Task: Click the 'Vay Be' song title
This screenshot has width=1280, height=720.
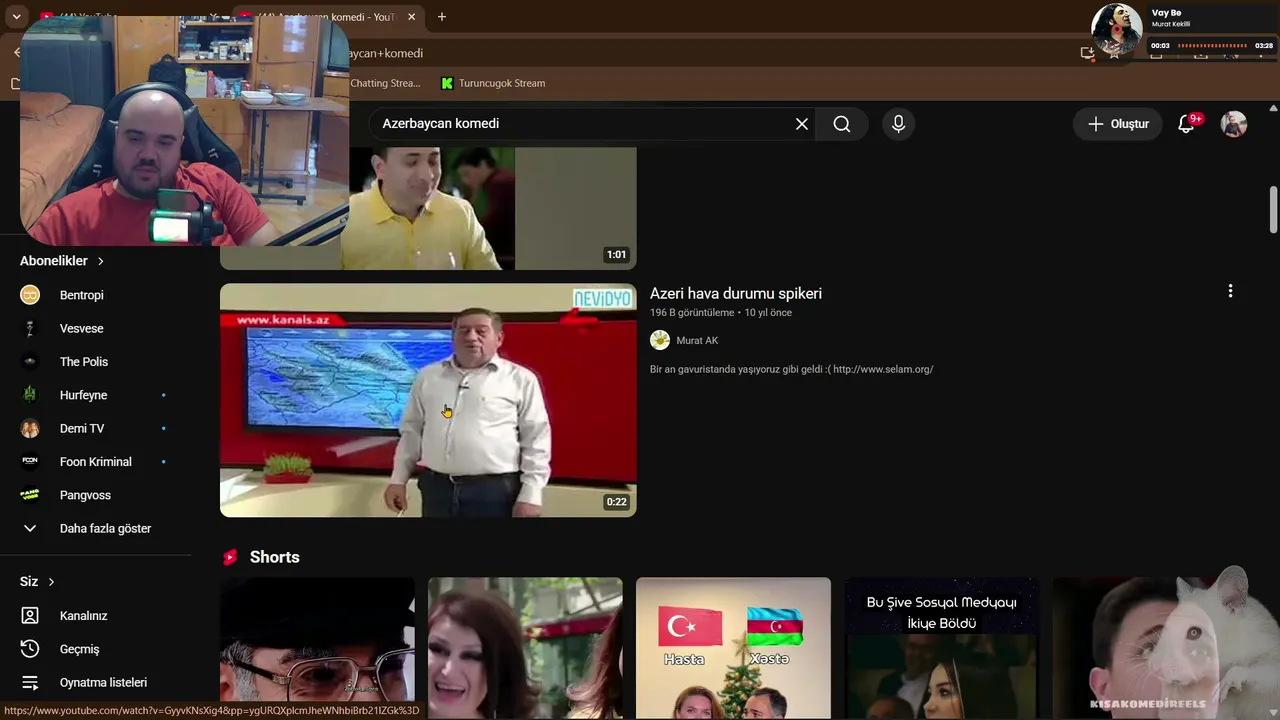Action: [x=1166, y=13]
